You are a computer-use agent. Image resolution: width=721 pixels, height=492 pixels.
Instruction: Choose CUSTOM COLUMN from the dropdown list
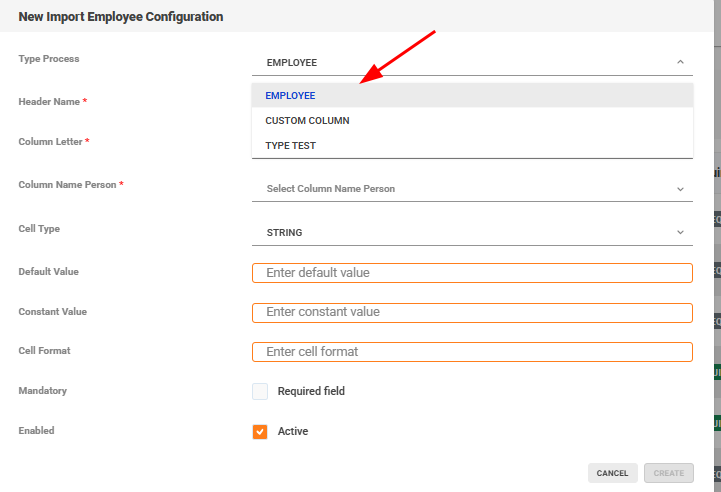click(307, 121)
